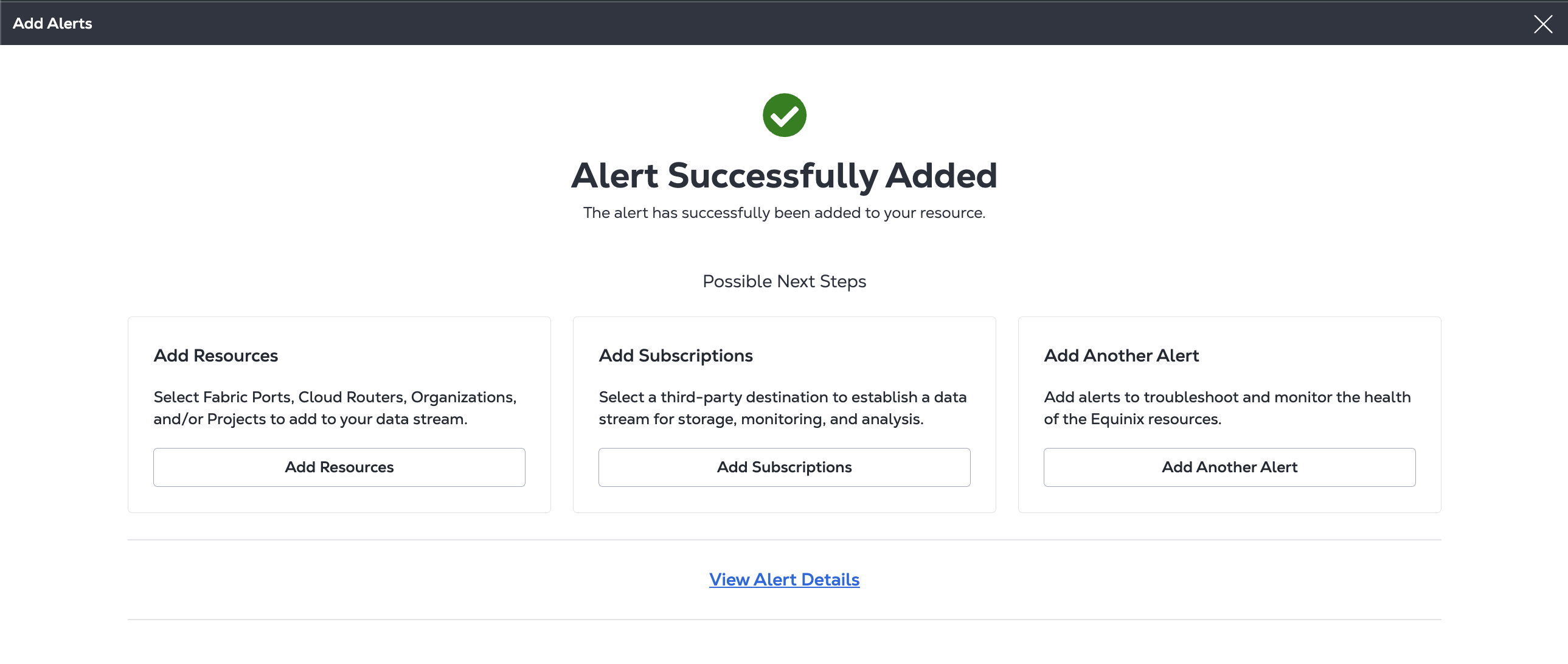Click the alert added confirmation subtitle
Screen dimensions: 1568x664
[784, 212]
